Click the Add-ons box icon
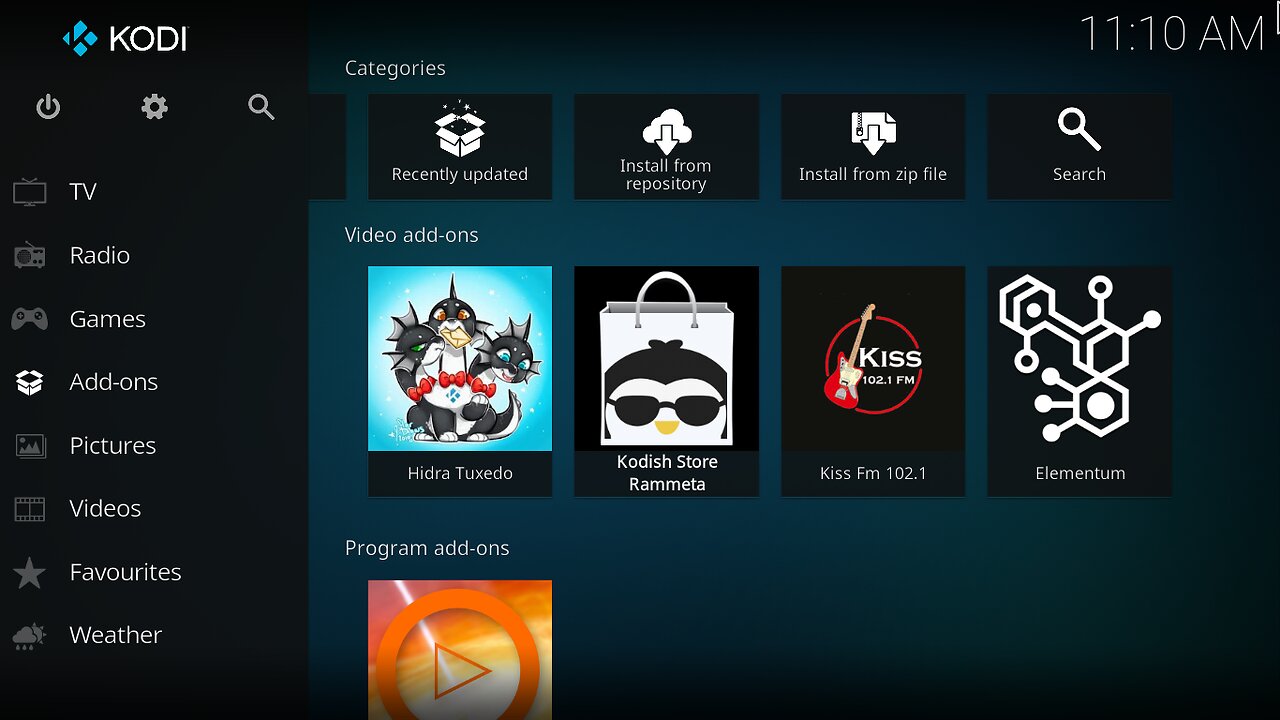1280x720 pixels. (x=30, y=382)
